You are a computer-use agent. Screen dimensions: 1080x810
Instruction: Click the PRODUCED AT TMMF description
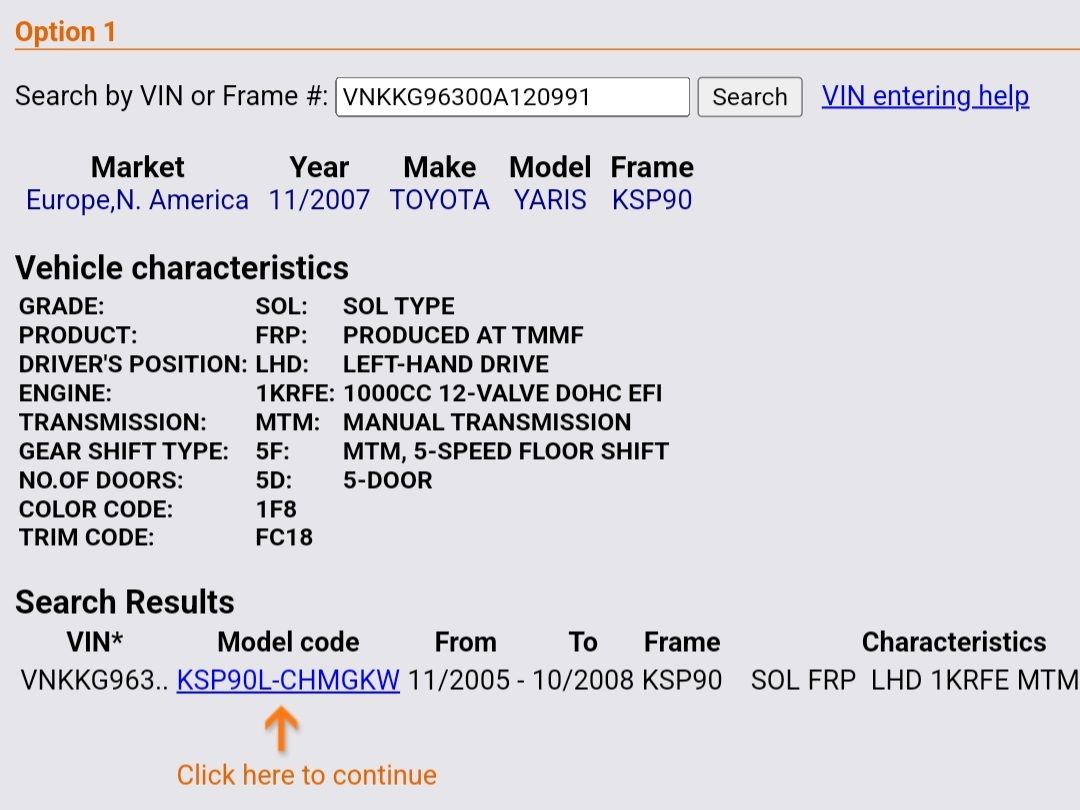pos(463,335)
